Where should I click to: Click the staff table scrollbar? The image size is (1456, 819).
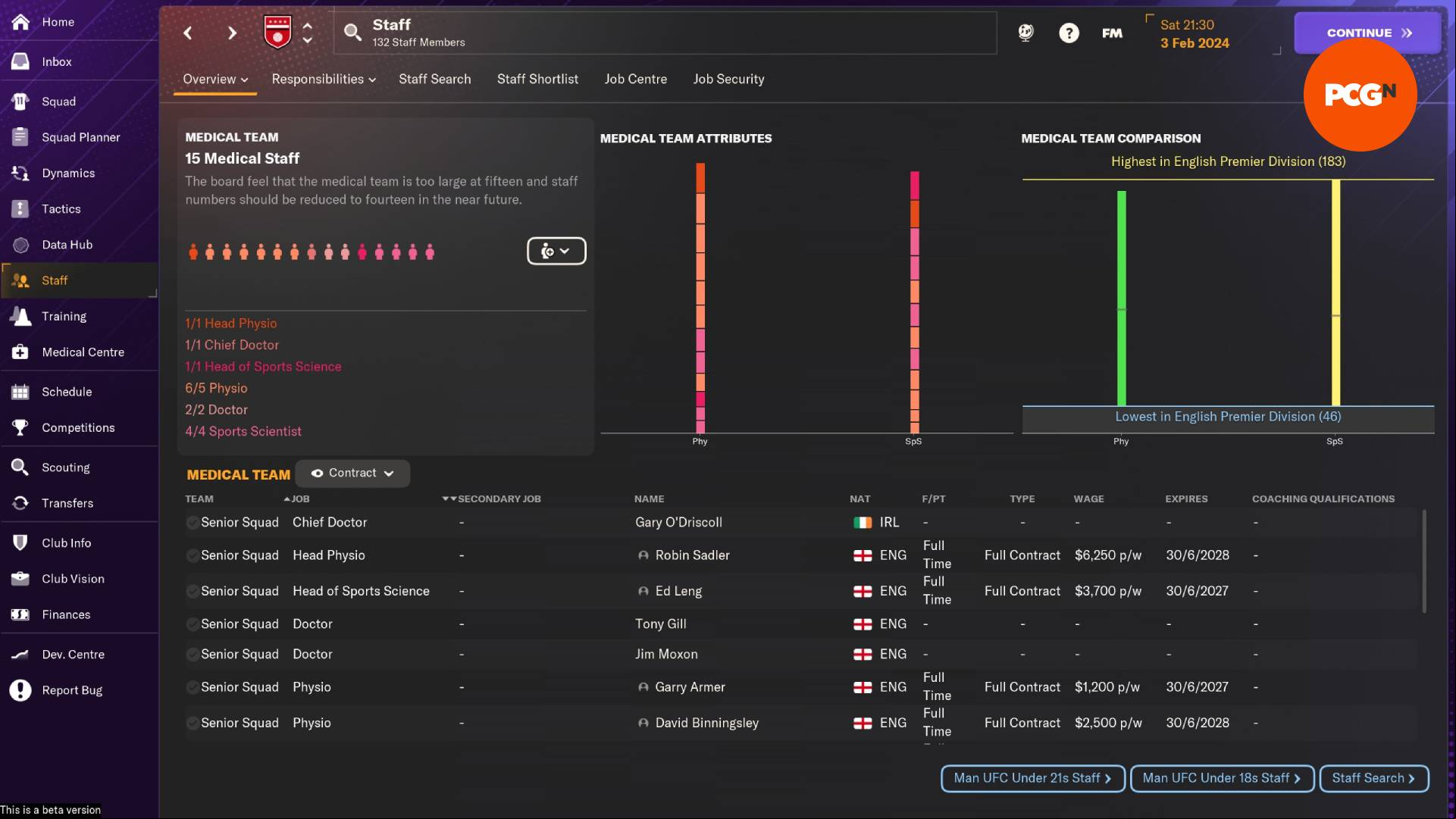tap(1424, 561)
